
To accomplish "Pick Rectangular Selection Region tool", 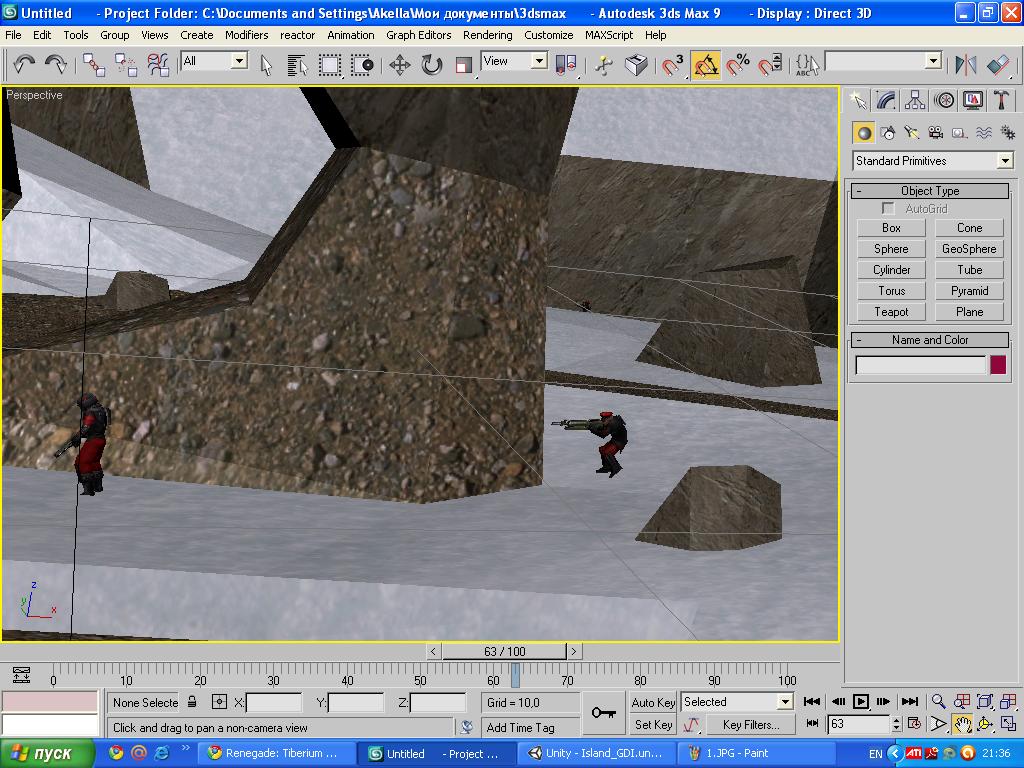I will [x=329, y=65].
